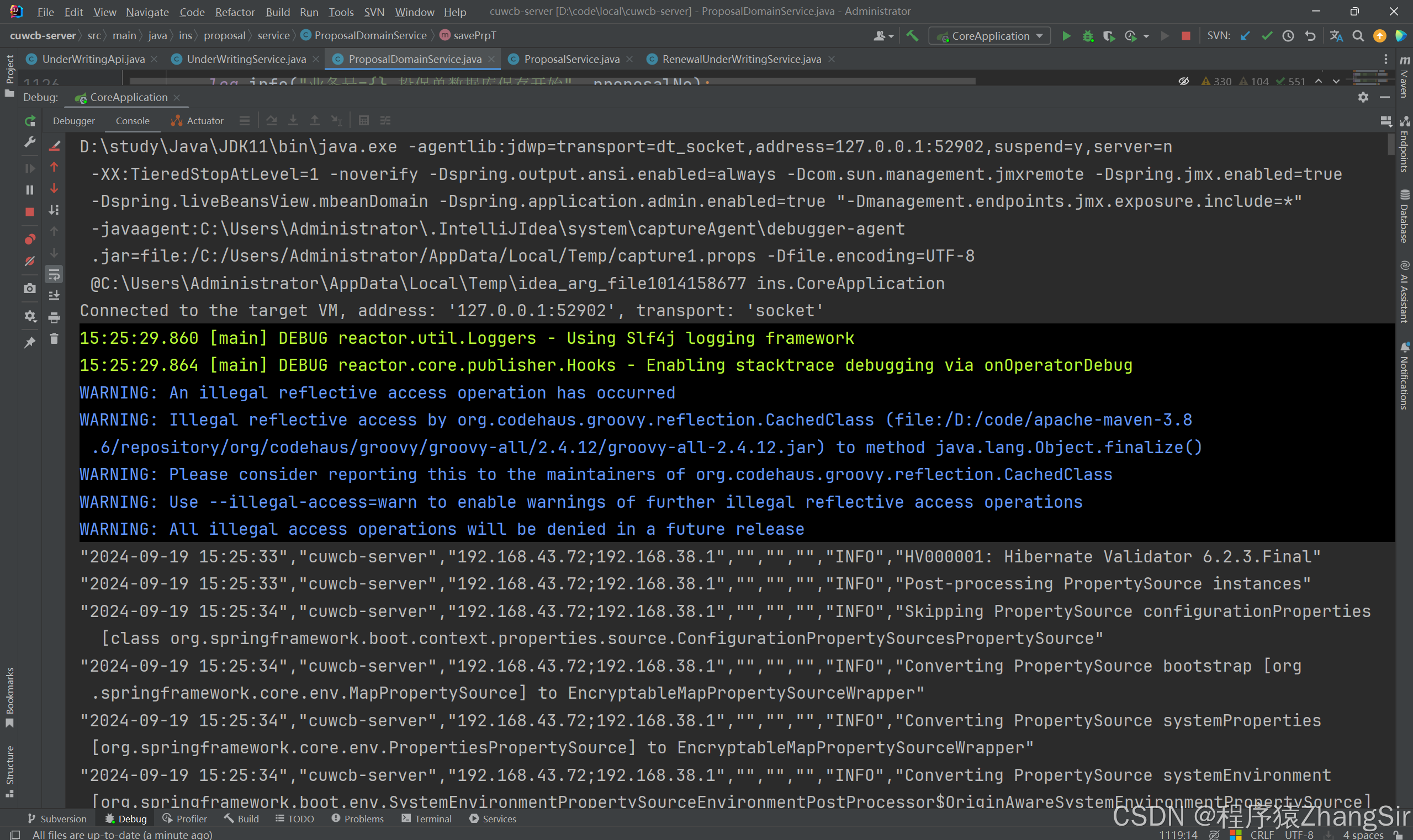
Task: Open the debug settings gear in the left sidebar
Action: click(x=30, y=316)
